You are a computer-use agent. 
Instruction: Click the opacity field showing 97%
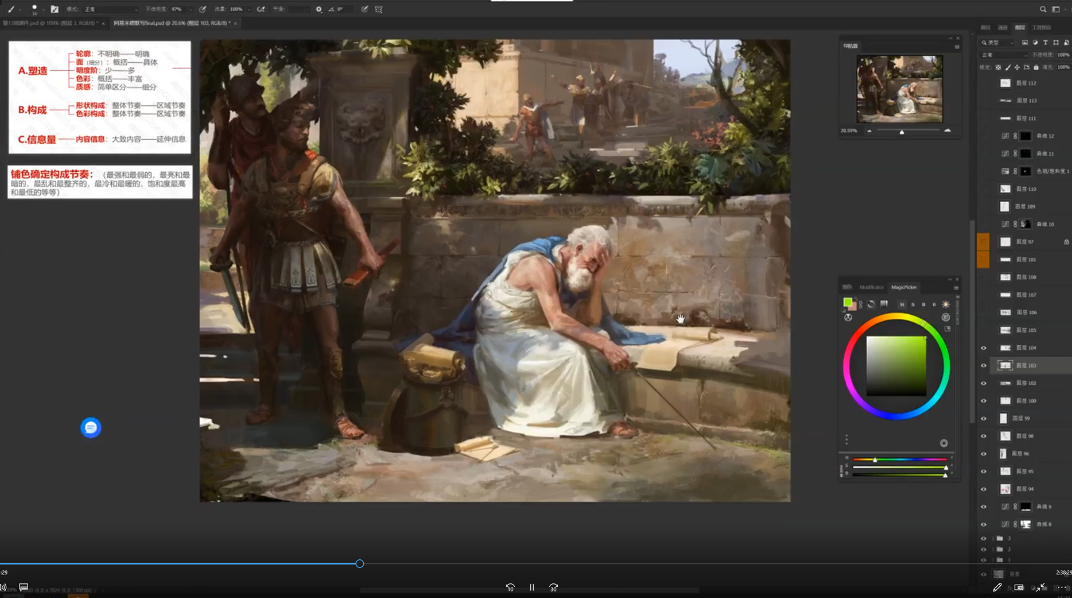(181, 10)
